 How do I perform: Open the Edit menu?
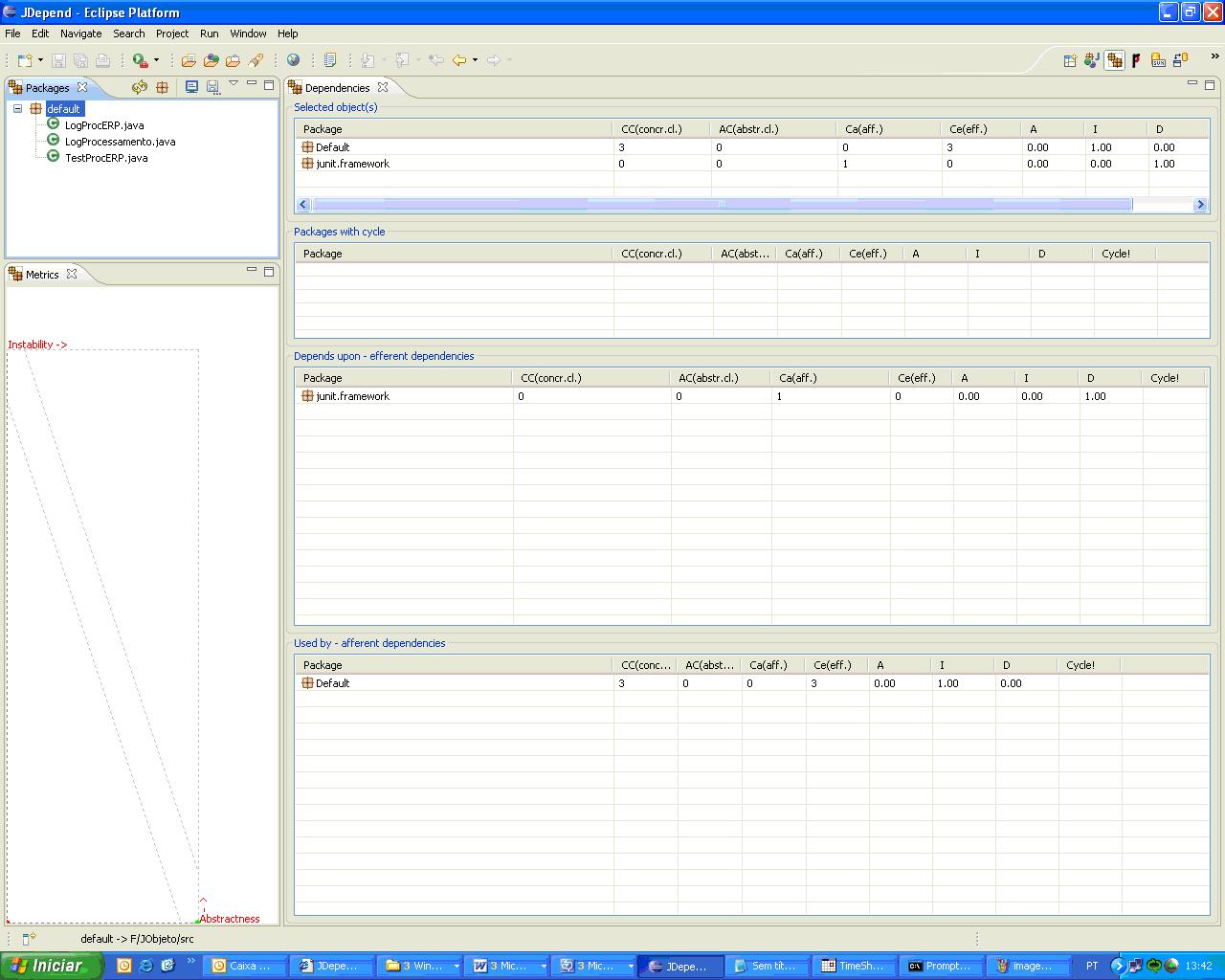point(40,33)
